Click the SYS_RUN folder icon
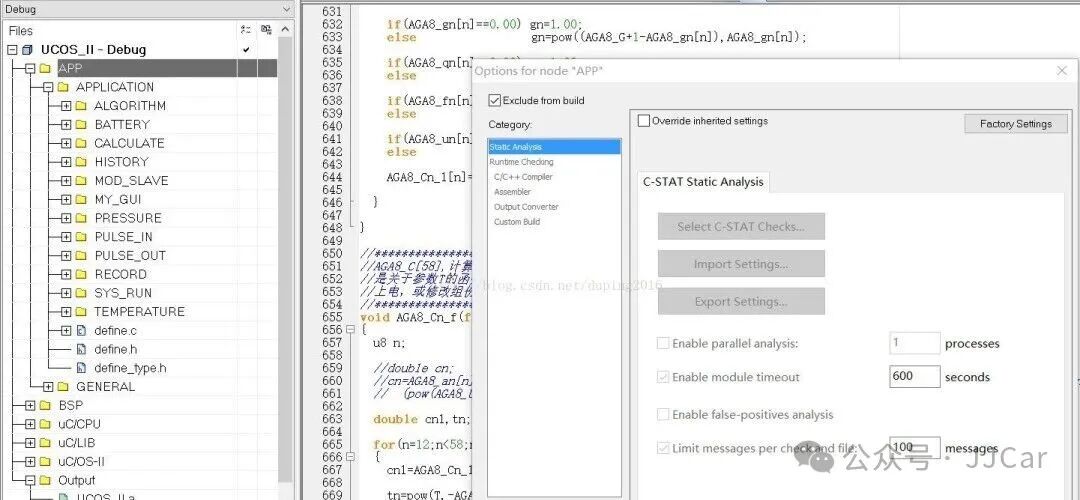This screenshot has width=1080, height=500. 81,293
